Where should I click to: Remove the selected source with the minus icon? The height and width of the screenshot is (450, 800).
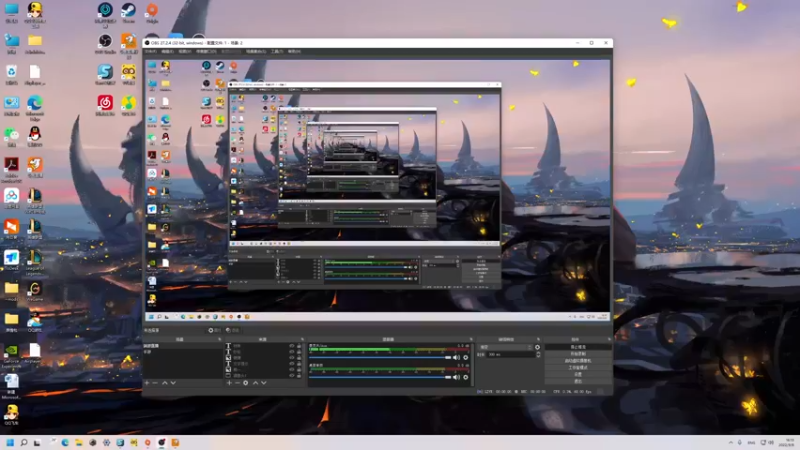pyautogui.click(x=237, y=383)
